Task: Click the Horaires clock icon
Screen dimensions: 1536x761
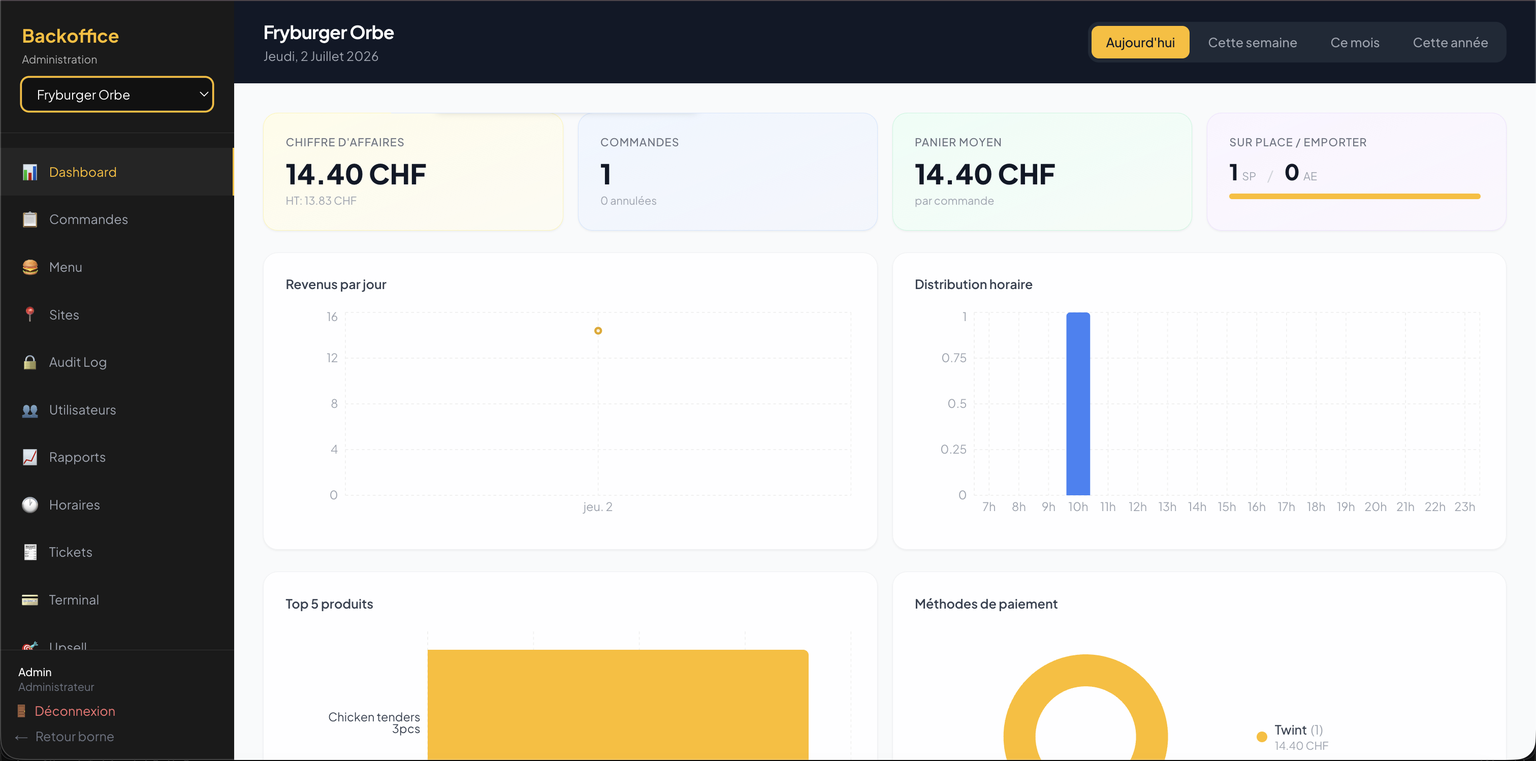Action: [30, 505]
